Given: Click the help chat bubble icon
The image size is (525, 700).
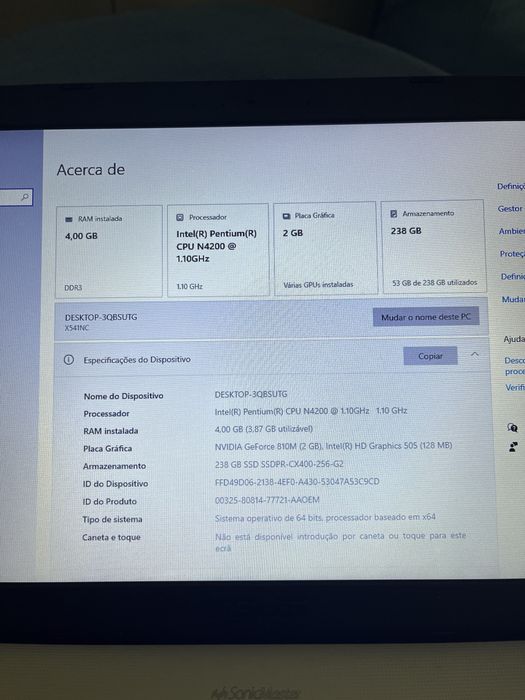Looking at the screenshot, I should pyautogui.click(x=512, y=428).
